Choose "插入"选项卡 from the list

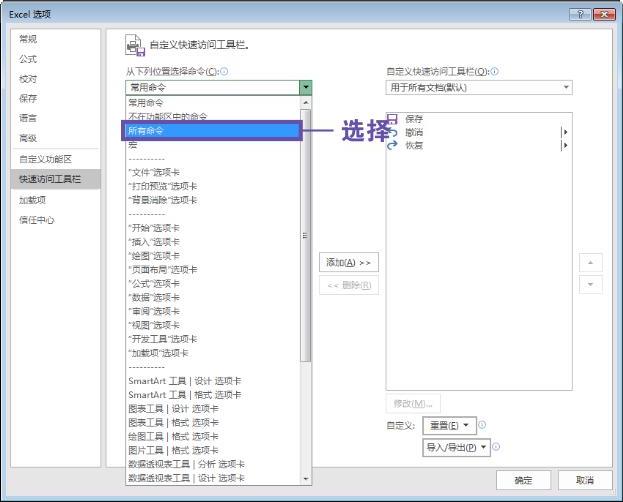click(213, 242)
